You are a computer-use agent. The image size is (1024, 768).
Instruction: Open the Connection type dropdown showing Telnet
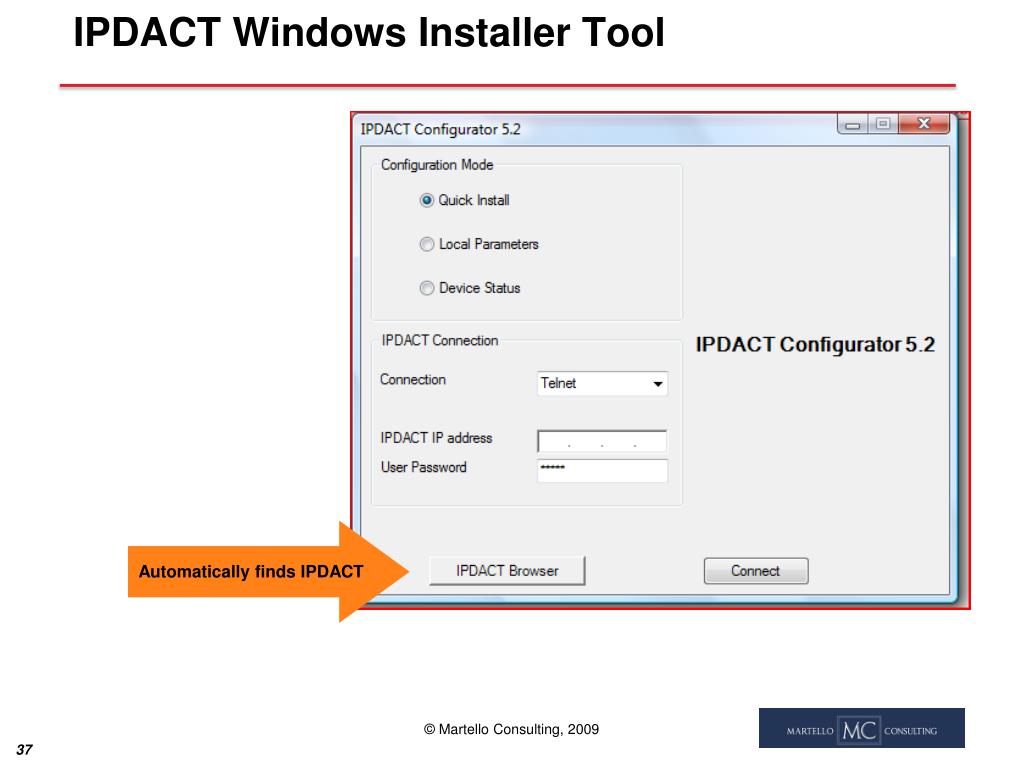click(602, 383)
